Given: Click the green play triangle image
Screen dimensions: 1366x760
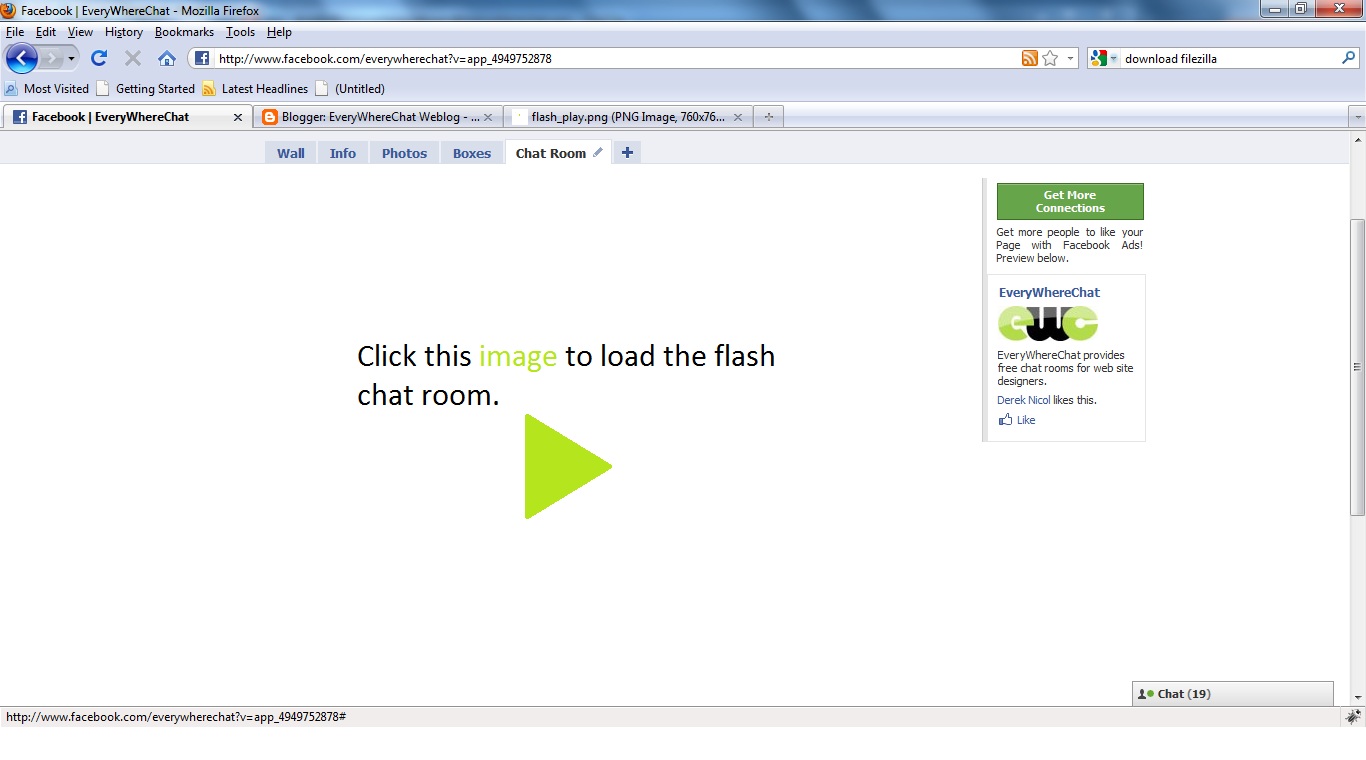Looking at the screenshot, I should click(567, 466).
